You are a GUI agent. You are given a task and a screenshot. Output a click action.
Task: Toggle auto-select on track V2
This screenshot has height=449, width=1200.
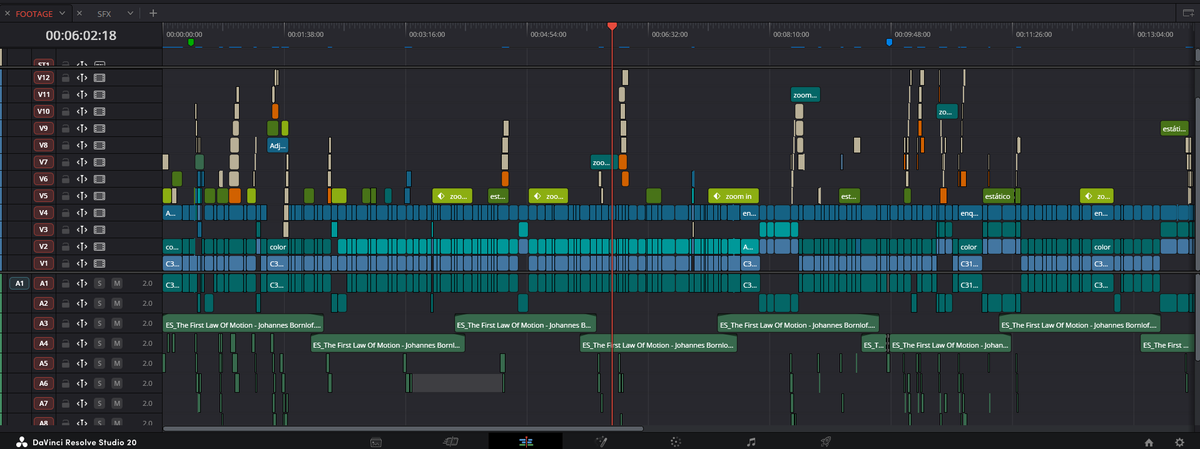pyautogui.click(x=82, y=247)
